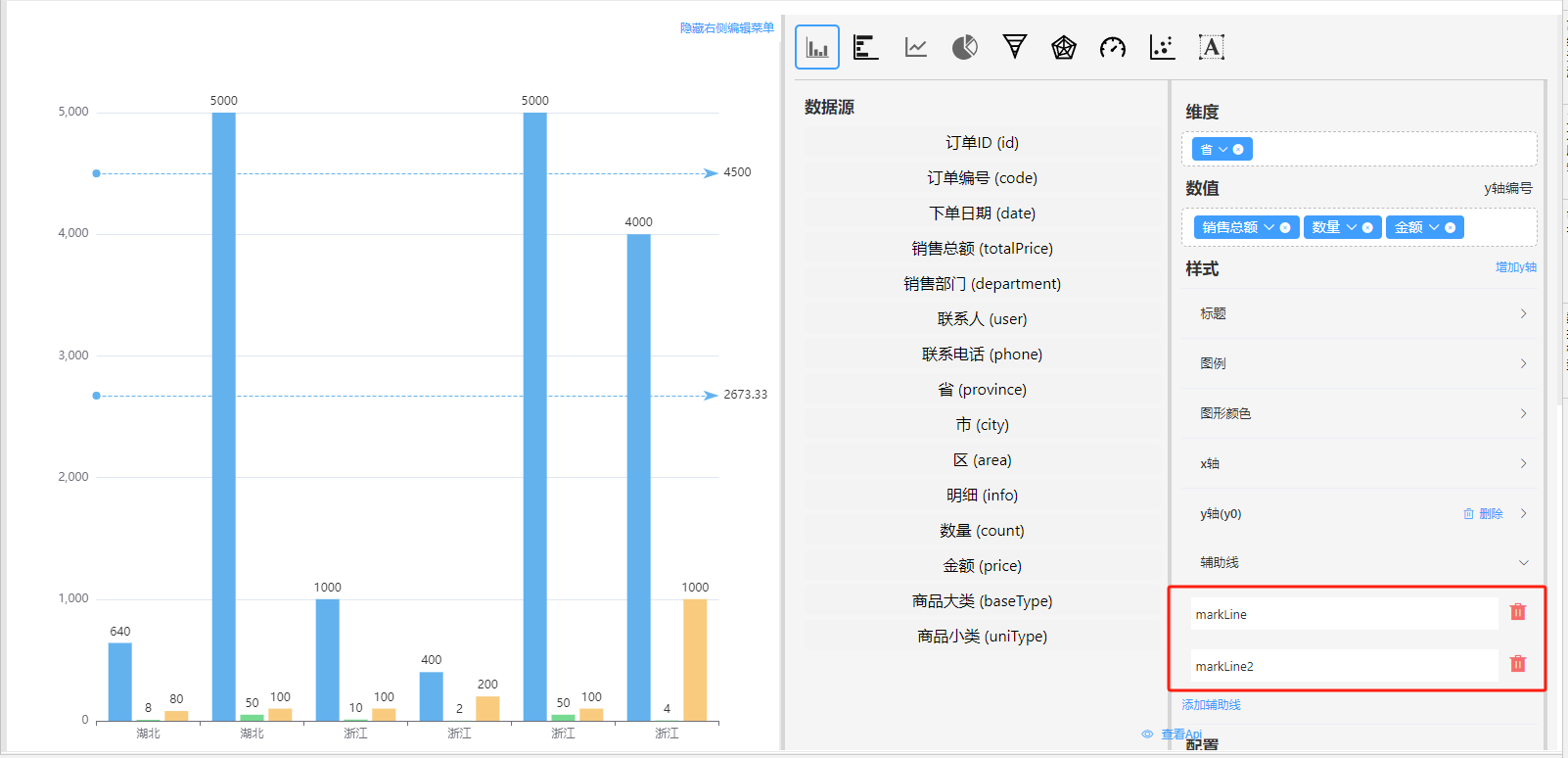The height and width of the screenshot is (758, 1568).
Task: Collapse the 辅助线 section
Action: [1523, 563]
